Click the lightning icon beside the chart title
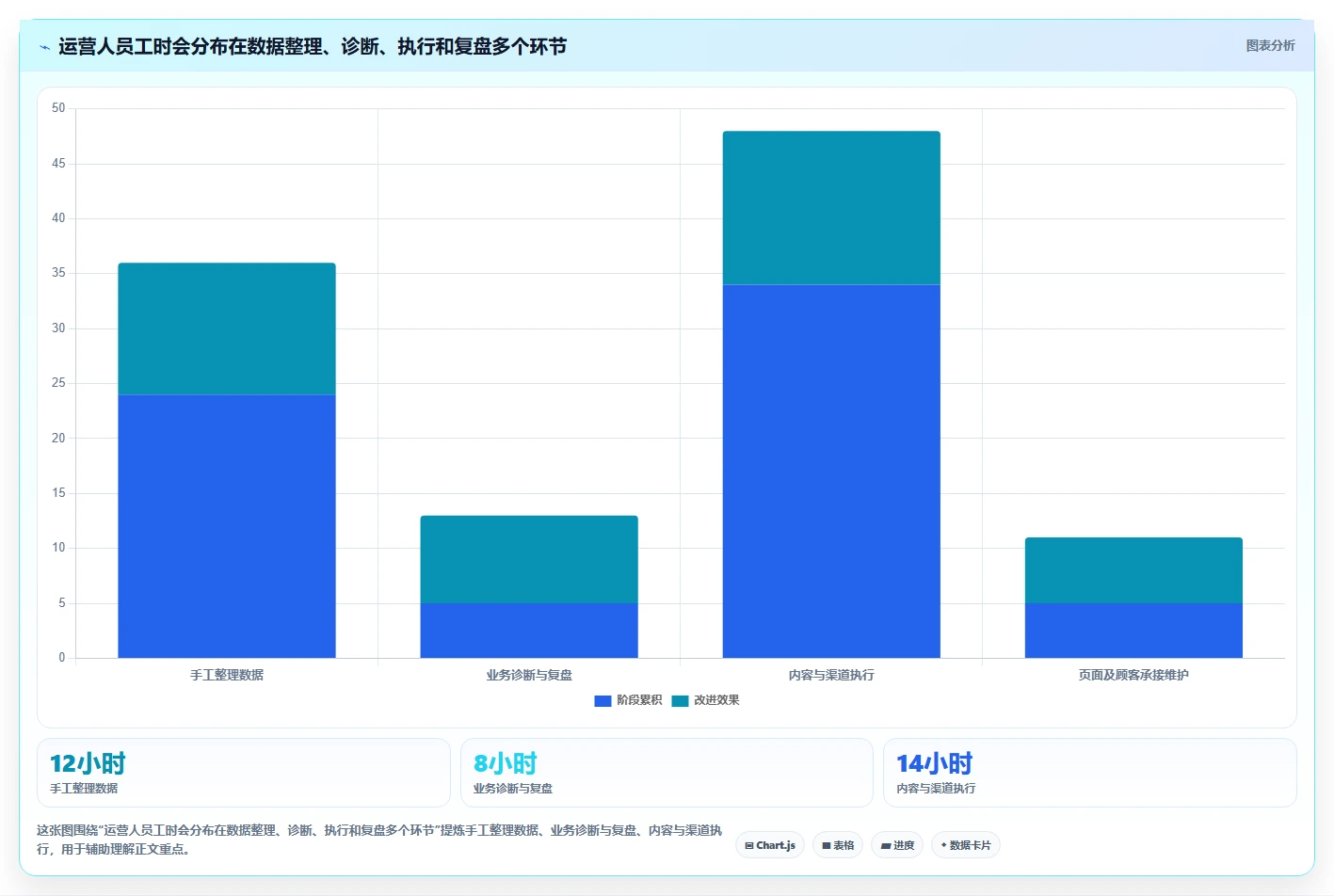The image size is (1334, 896). click(x=44, y=47)
